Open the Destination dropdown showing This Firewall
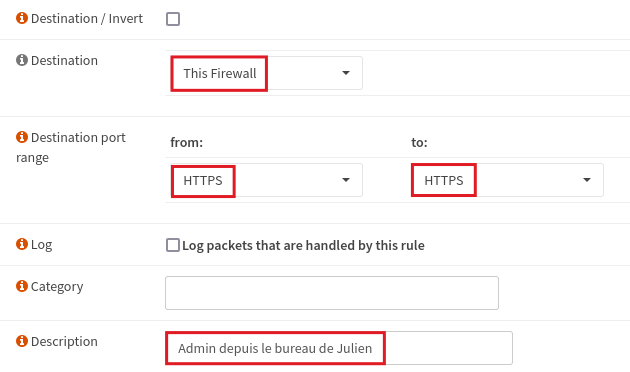The height and width of the screenshot is (372, 630). pyautogui.click(x=266, y=73)
